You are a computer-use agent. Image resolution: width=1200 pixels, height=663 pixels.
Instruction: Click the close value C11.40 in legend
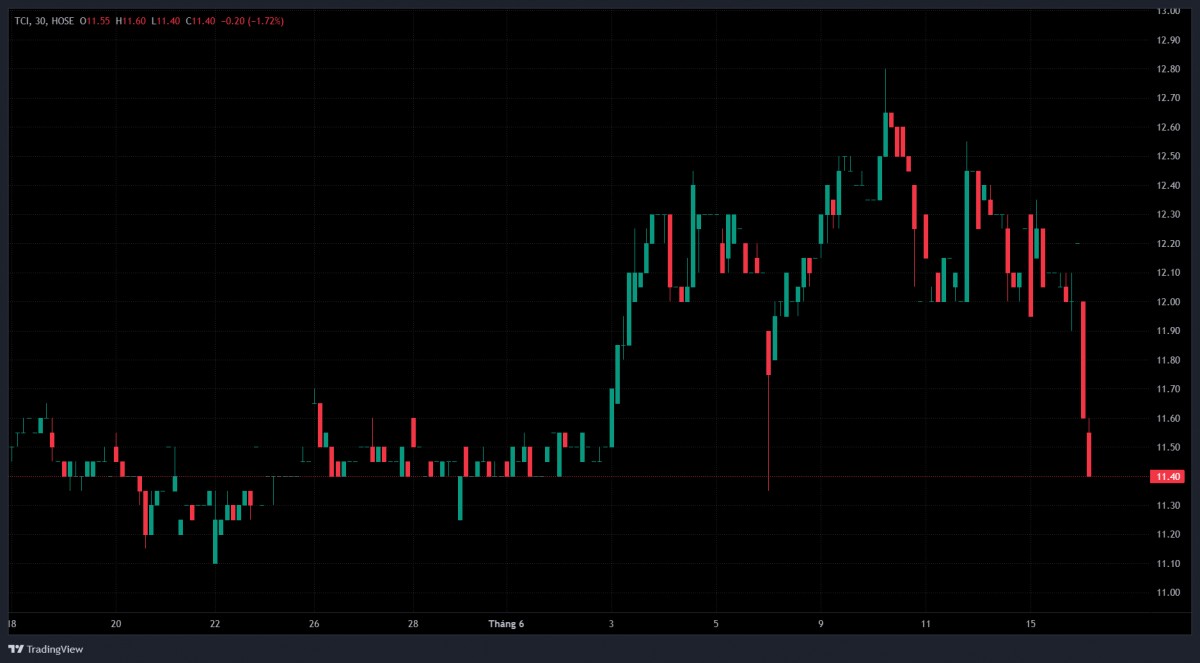[x=199, y=20]
